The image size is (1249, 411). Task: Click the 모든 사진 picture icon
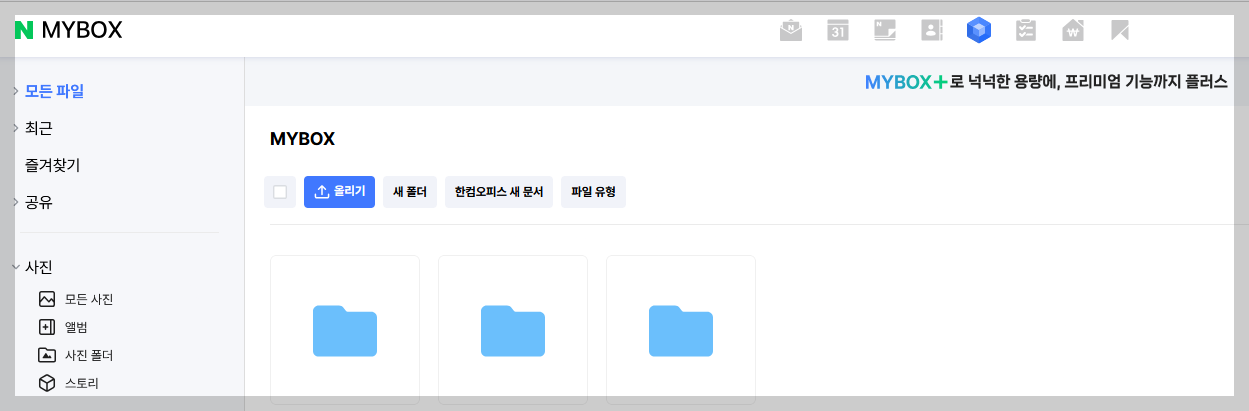46,299
